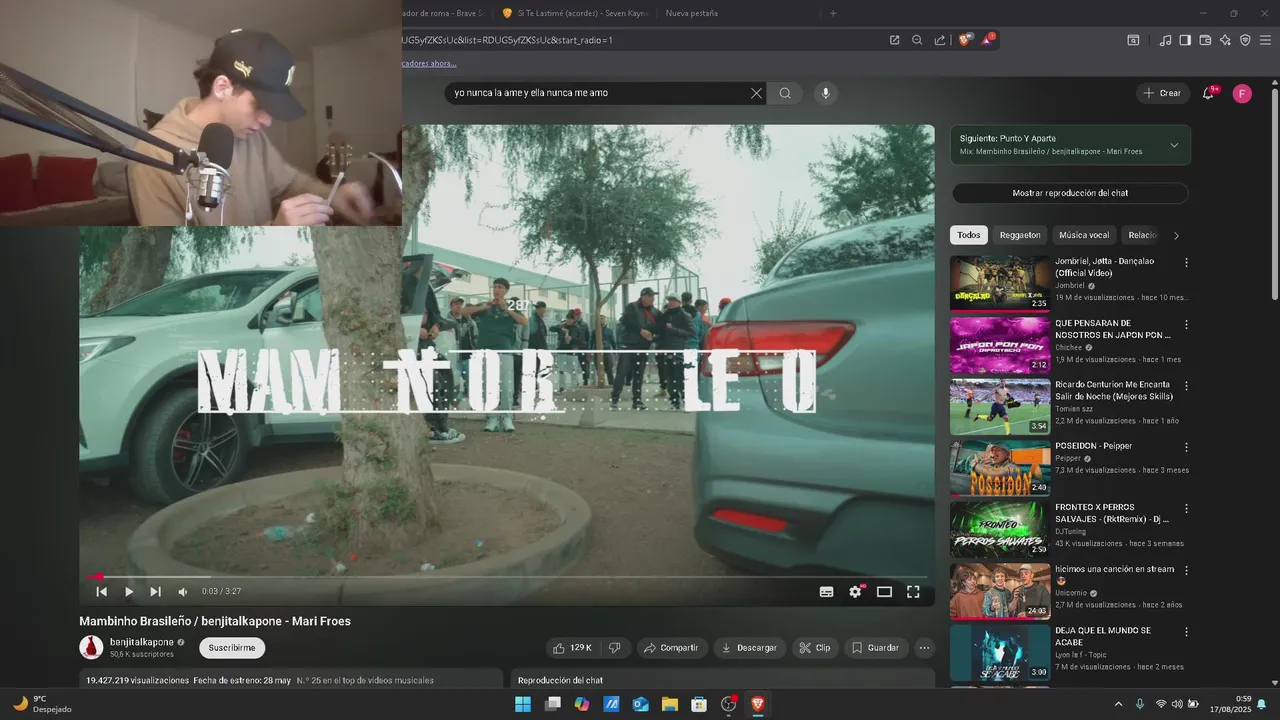This screenshot has height=720, width=1280.
Task: Select the partially shown Relacio... chip
Action: click(1142, 235)
